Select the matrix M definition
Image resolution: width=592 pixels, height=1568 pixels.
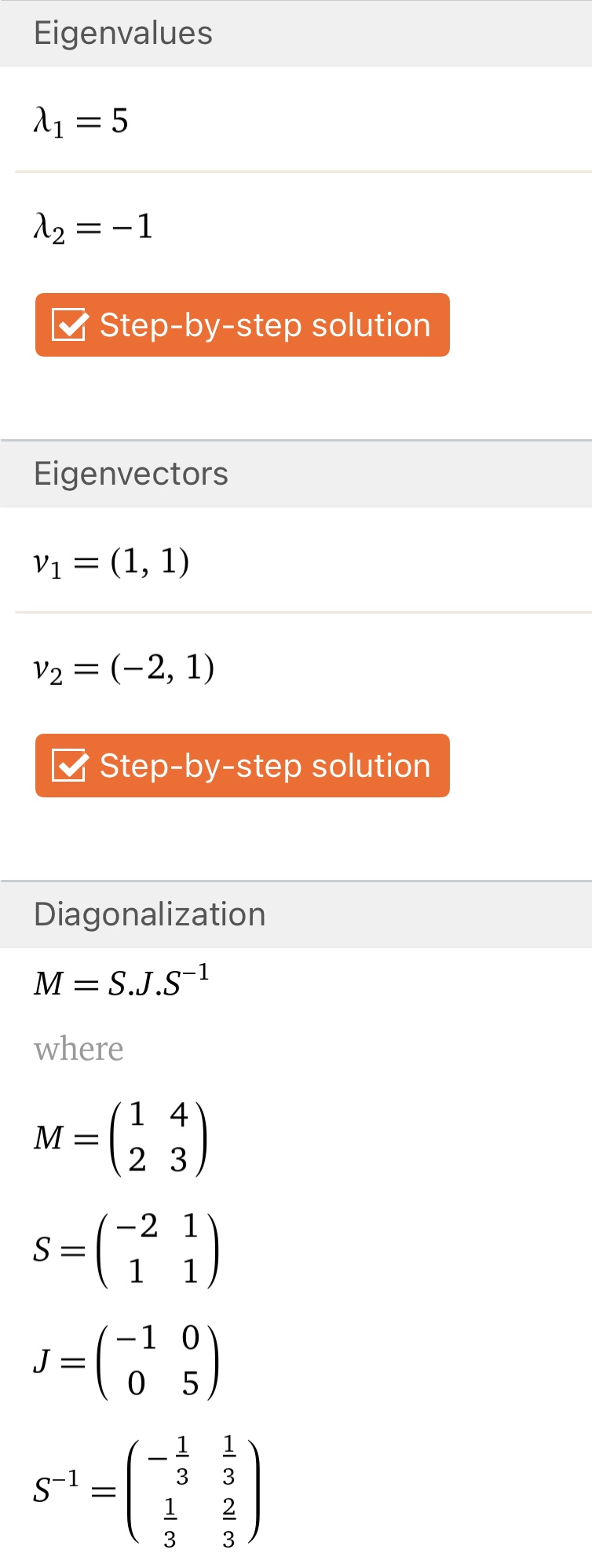coord(120,1138)
